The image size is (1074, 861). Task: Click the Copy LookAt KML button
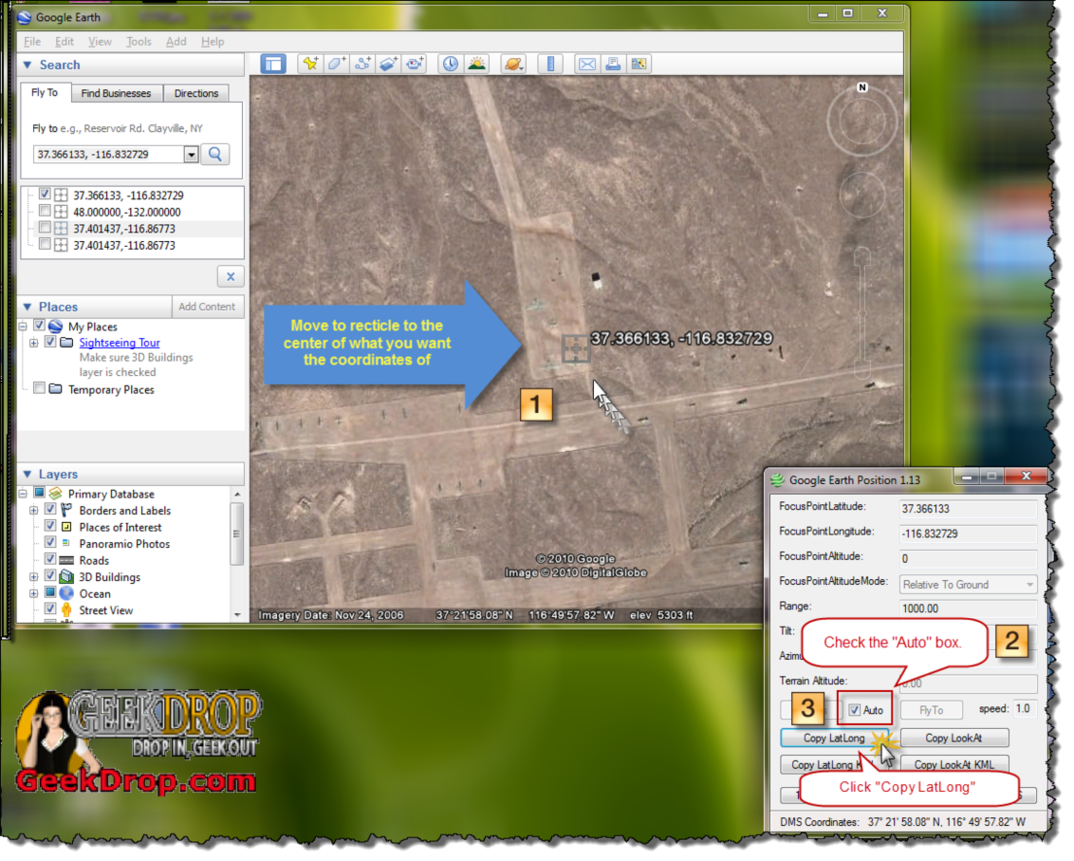coord(954,764)
